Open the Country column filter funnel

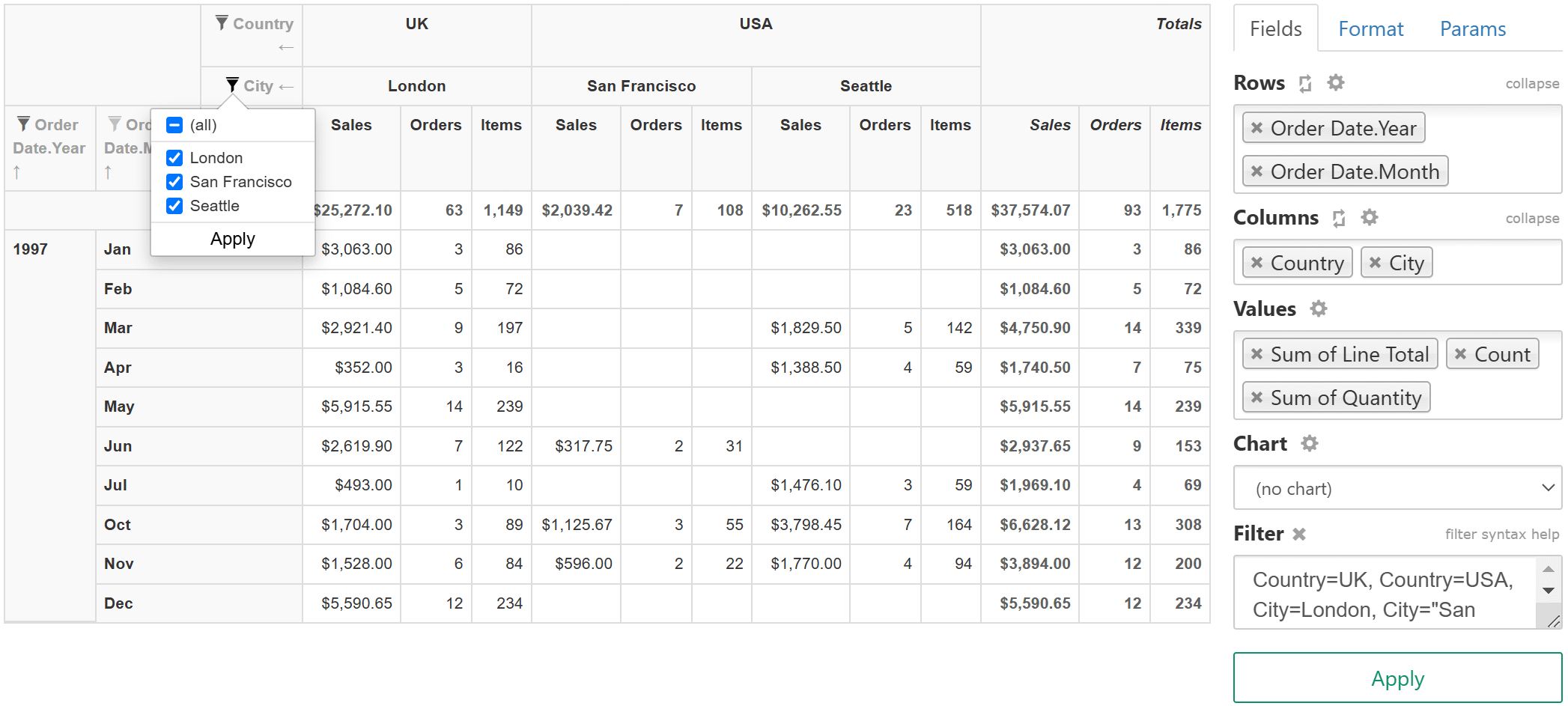click(222, 22)
